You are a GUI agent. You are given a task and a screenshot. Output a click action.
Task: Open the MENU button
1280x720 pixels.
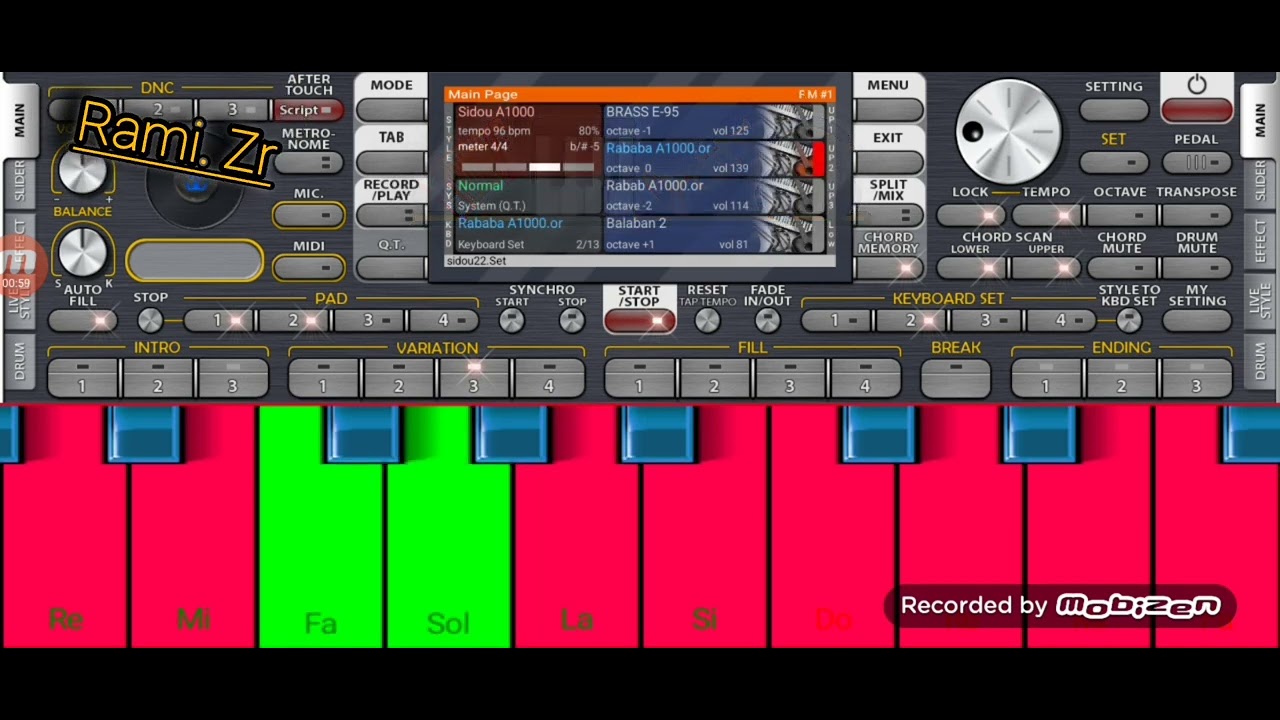tap(888, 110)
